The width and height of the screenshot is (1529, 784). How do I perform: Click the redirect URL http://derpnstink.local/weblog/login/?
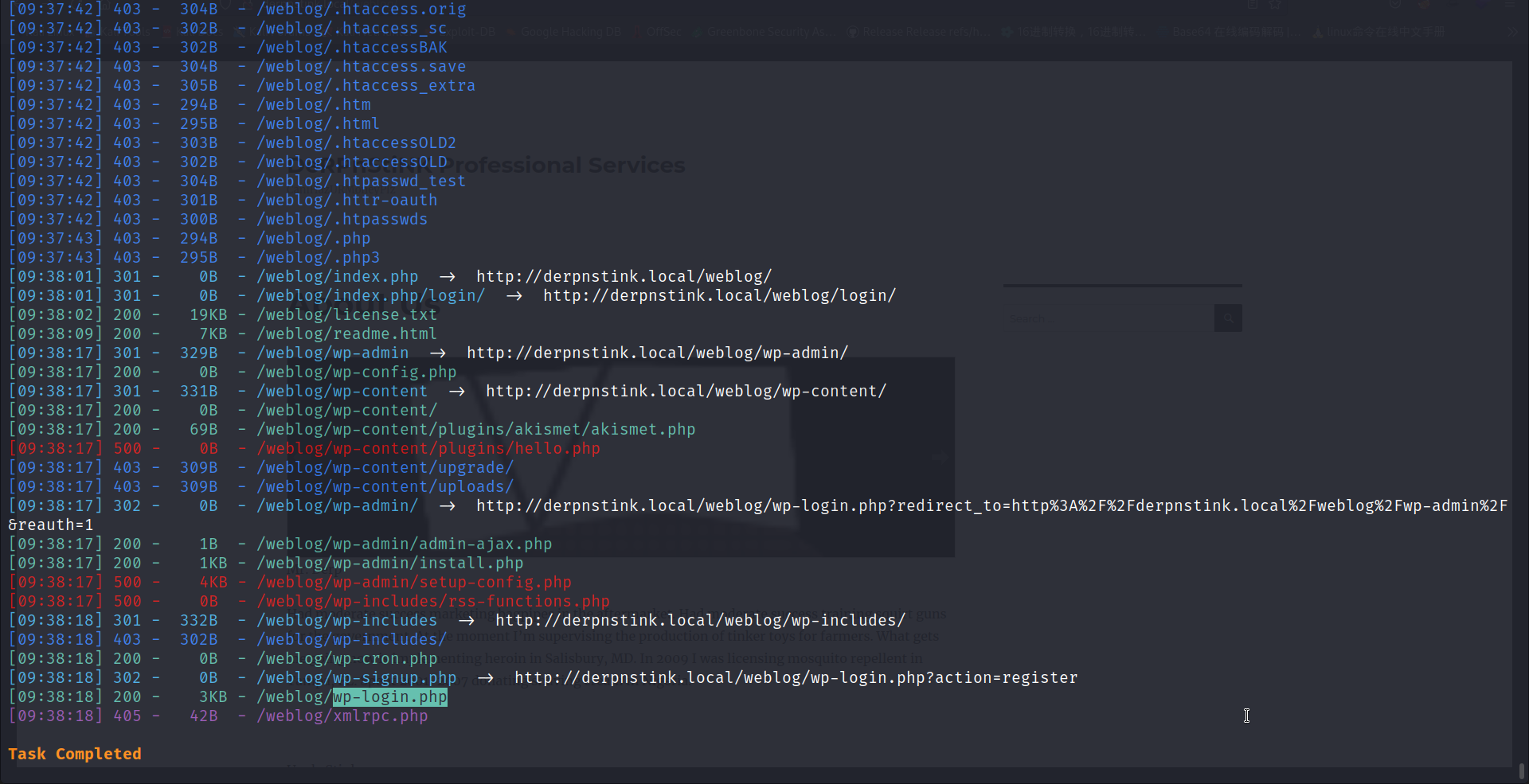coord(719,296)
